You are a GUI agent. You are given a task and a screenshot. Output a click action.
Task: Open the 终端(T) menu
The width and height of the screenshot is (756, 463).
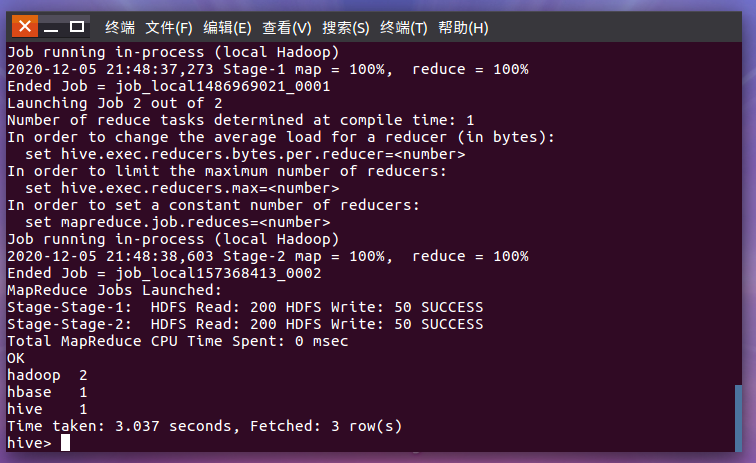click(405, 27)
